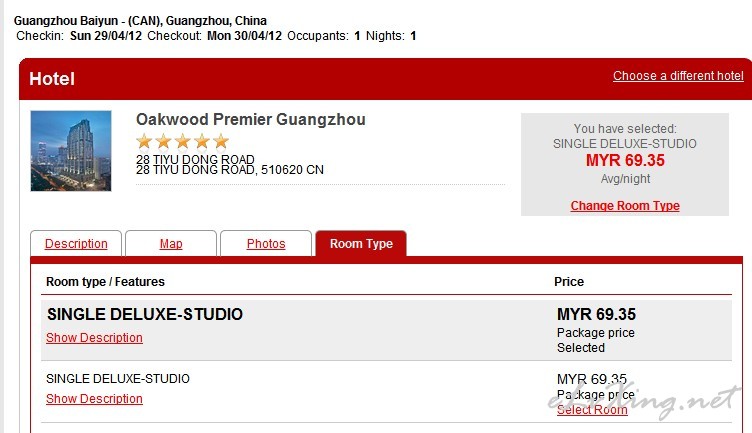This screenshot has height=433, width=752.
Task: Click the Price column header
Action: click(569, 282)
